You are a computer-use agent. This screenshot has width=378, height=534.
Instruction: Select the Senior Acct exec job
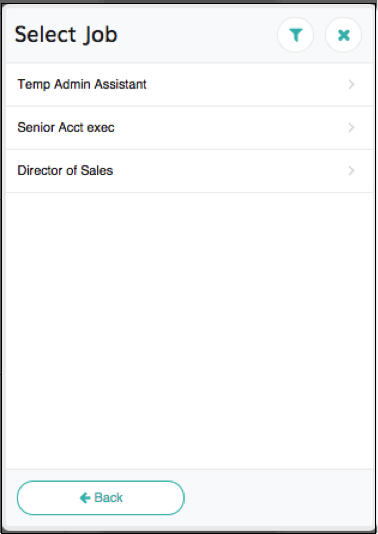pos(66,127)
